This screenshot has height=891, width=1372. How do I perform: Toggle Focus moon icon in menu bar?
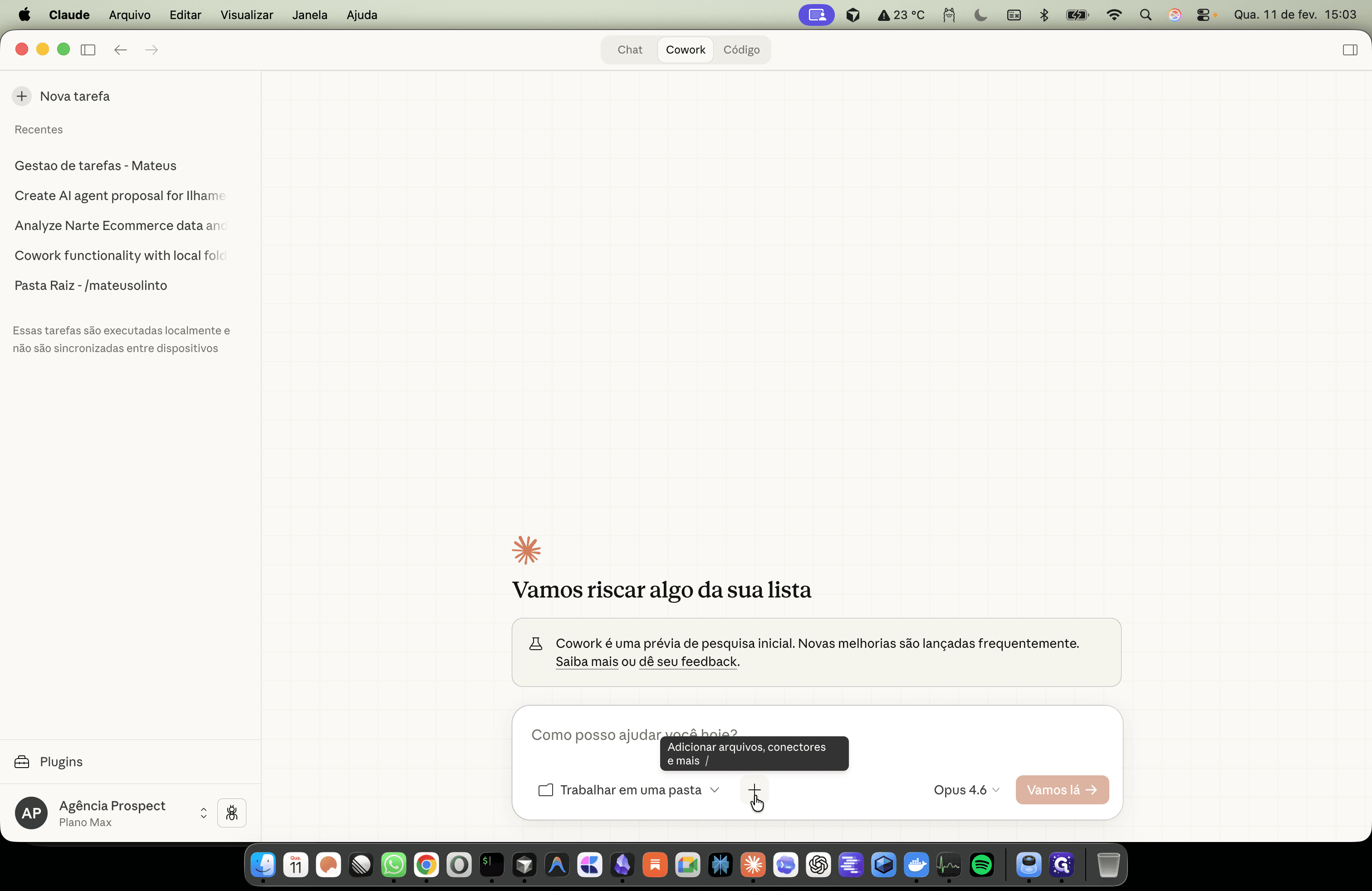980,15
